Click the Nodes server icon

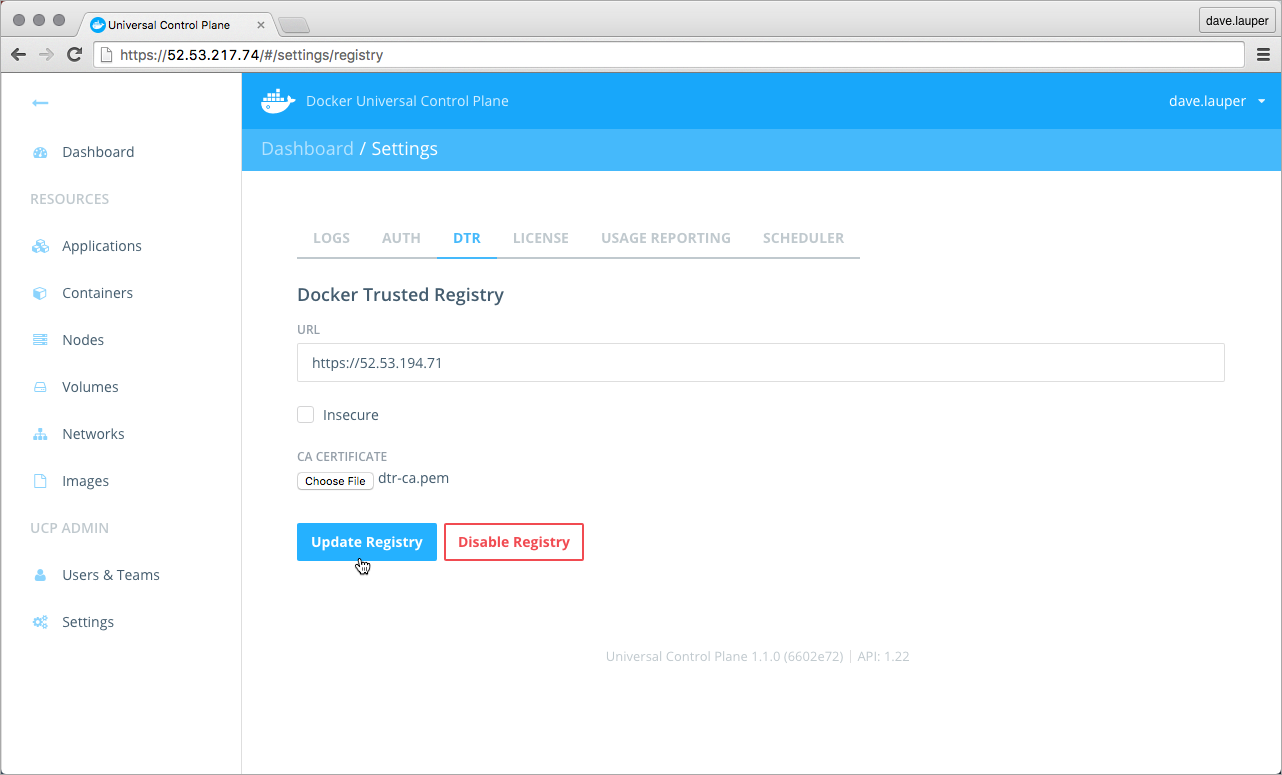click(40, 340)
